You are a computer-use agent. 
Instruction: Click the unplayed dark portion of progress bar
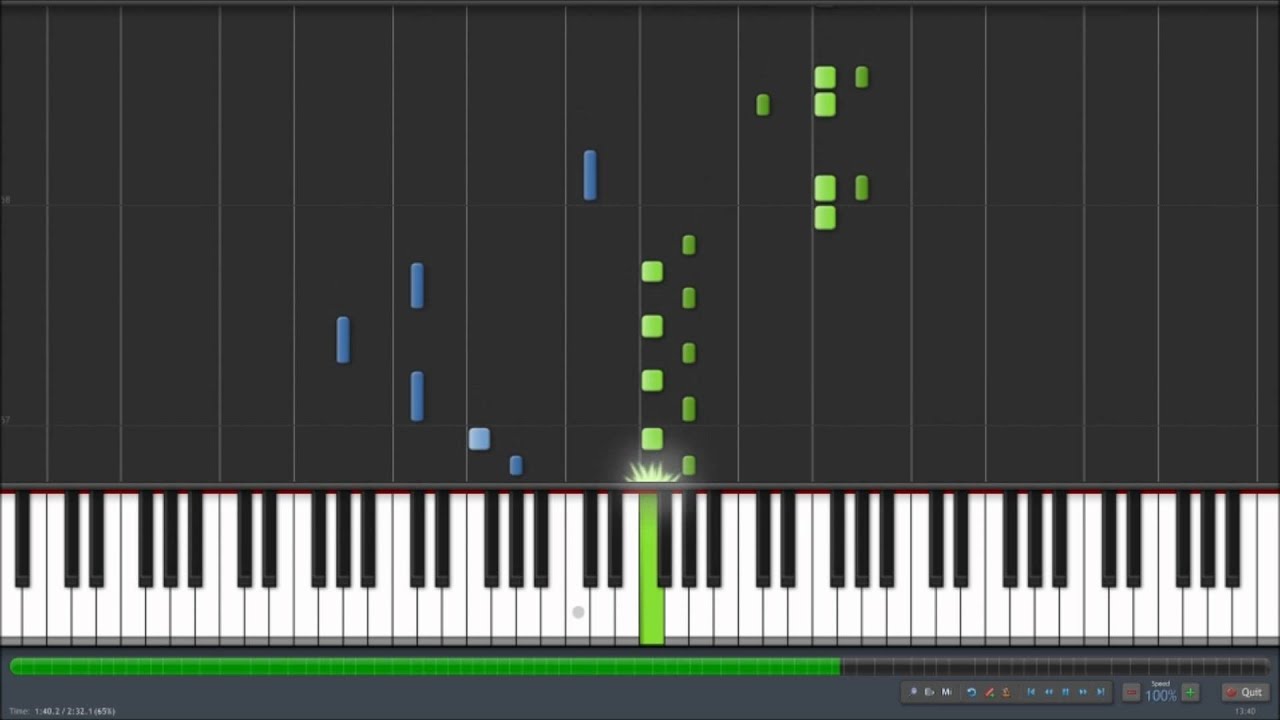pyautogui.click(x=1055, y=666)
